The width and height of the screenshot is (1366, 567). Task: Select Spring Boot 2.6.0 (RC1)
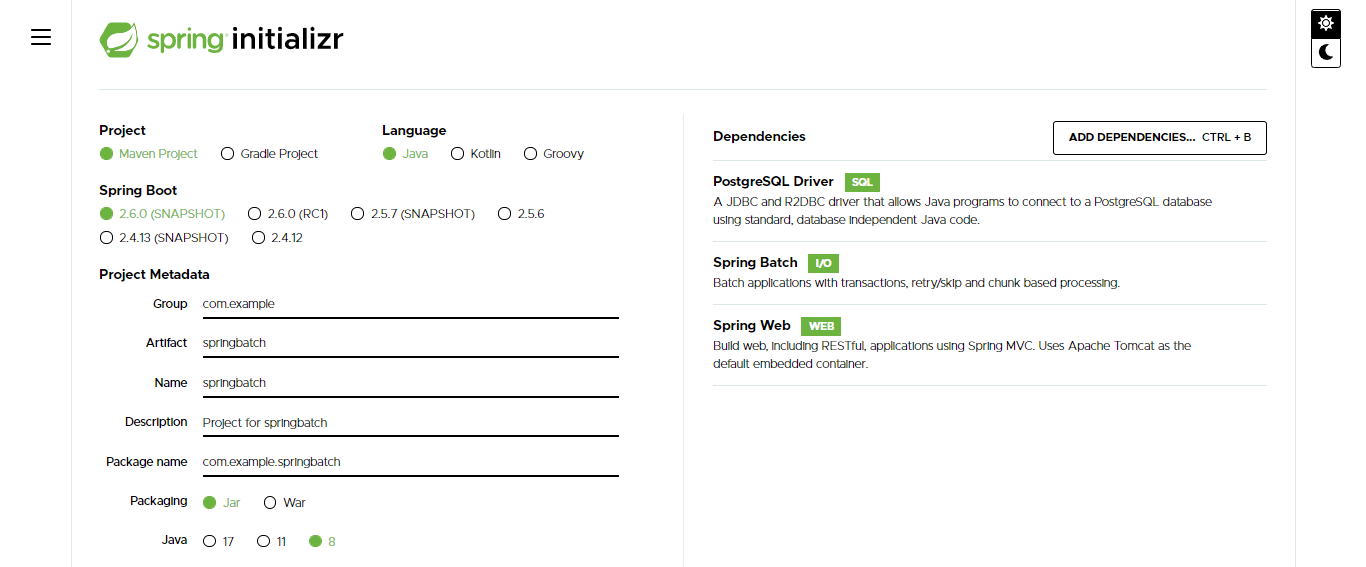click(255, 214)
